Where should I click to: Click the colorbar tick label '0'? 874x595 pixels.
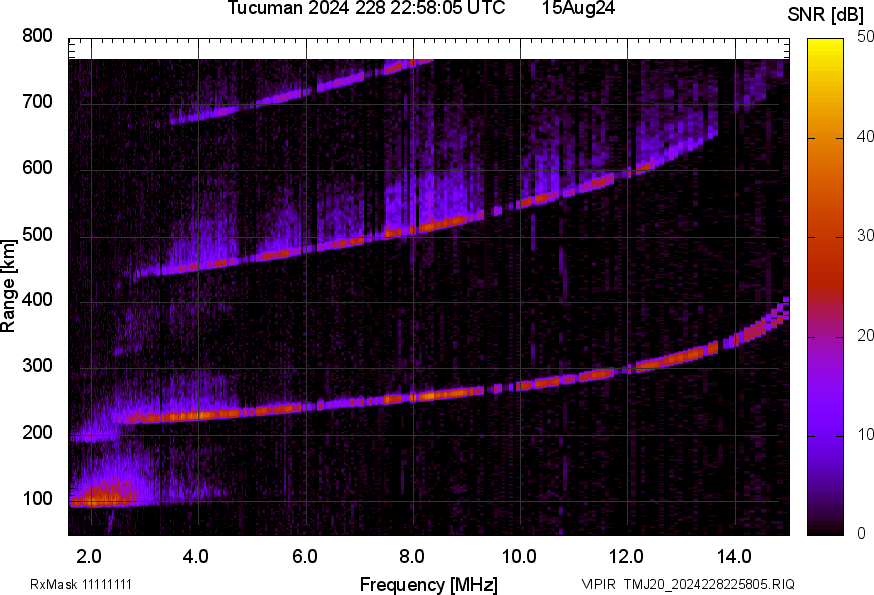click(x=862, y=534)
